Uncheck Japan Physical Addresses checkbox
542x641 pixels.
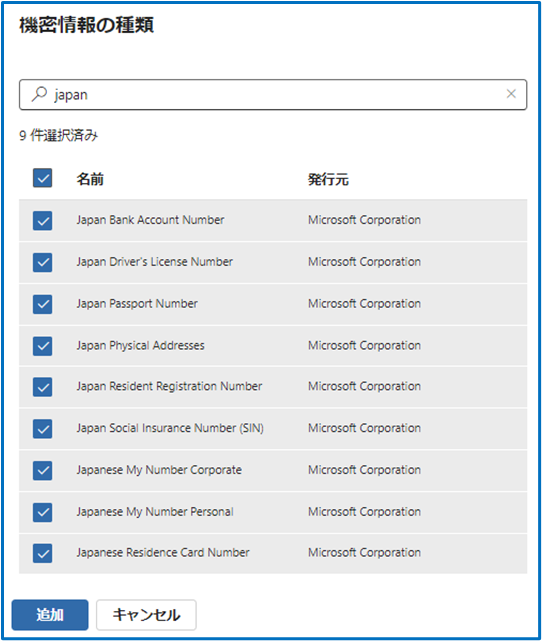43,346
